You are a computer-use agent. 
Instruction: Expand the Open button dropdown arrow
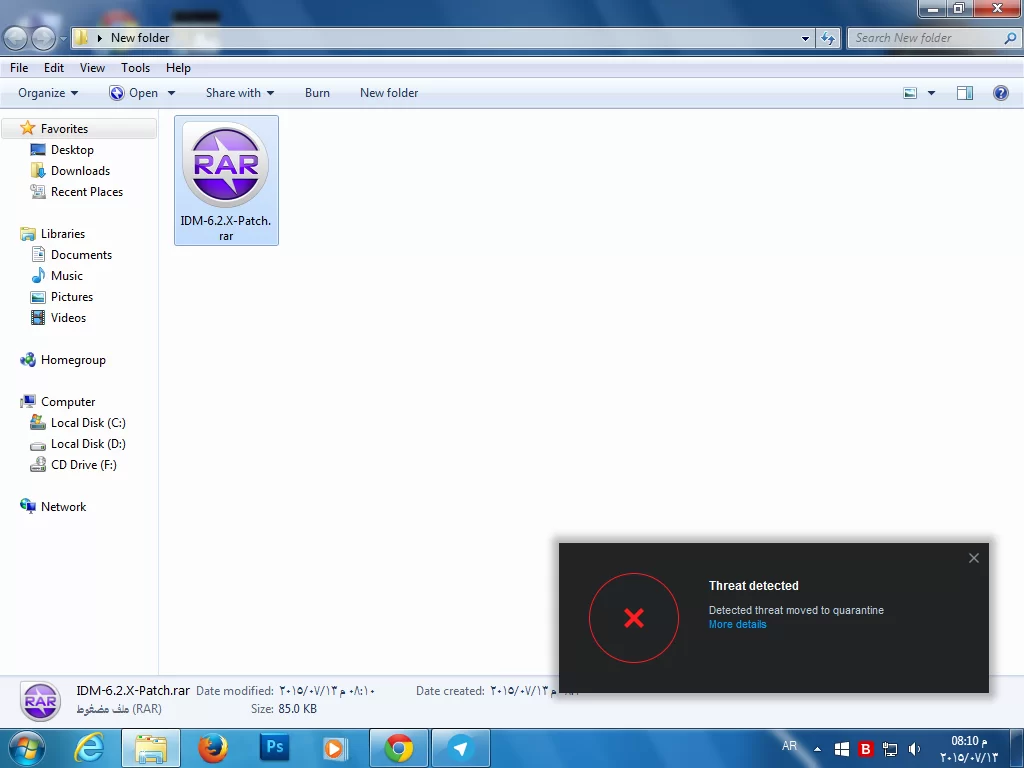pos(171,93)
